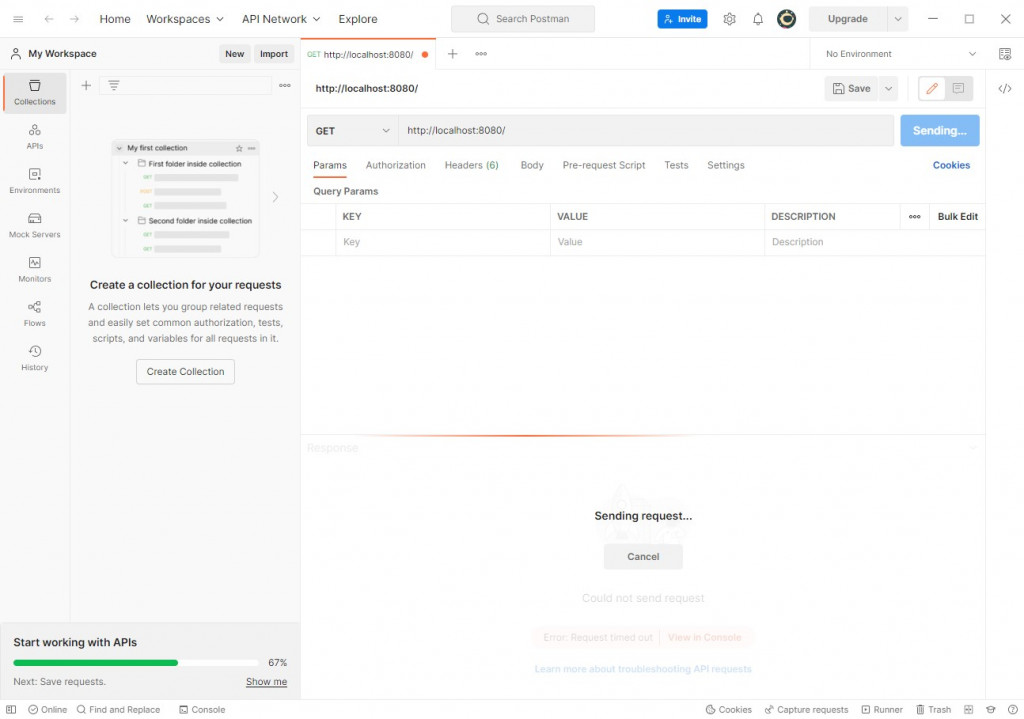The width and height of the screenshot is (1024, 719).
Task: Open the notifications bell
Action: tap(758, 19)
